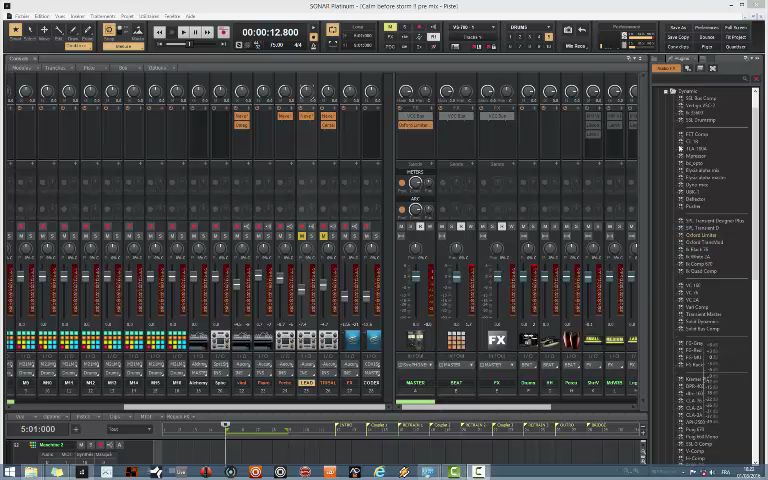Image resolution: width=768 pixels, height=480 pixels.
Task: Click the red Record button
Action: [x=222, y=32]
